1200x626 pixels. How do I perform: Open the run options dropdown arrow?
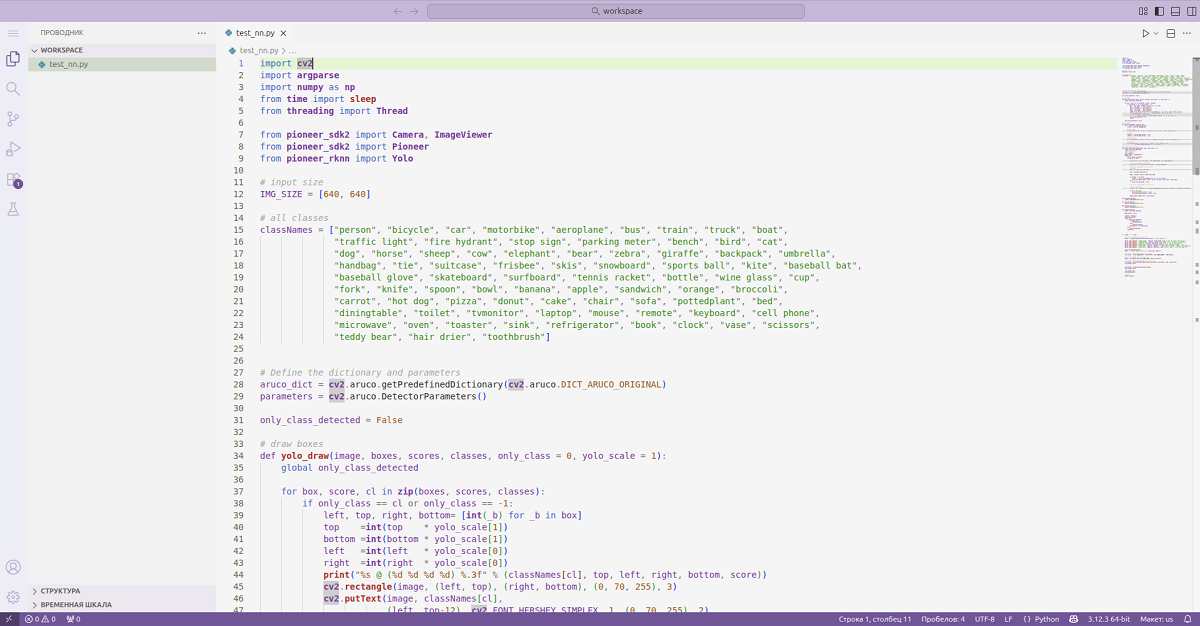tap(1157, 33)
